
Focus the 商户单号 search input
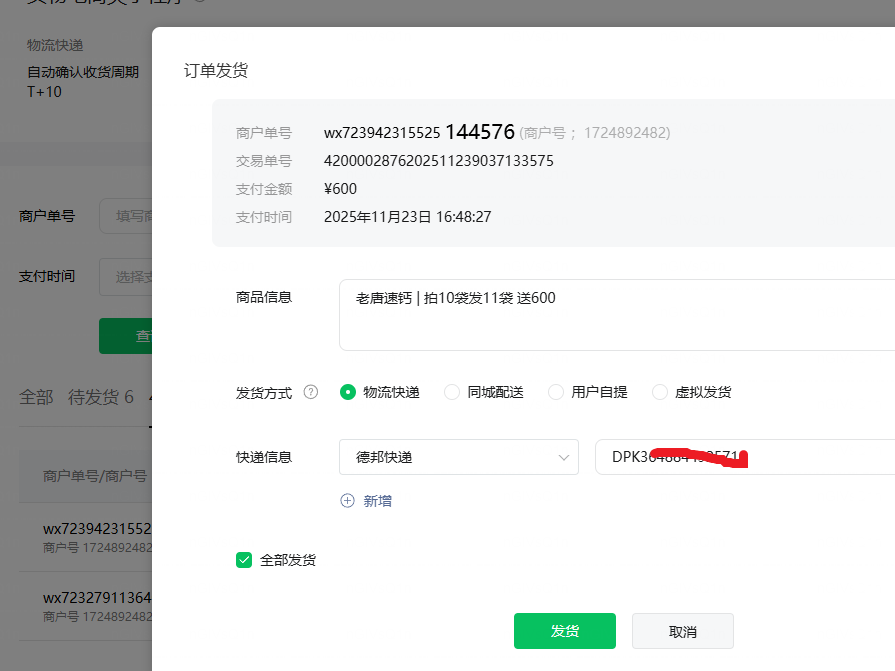[125, 216]
